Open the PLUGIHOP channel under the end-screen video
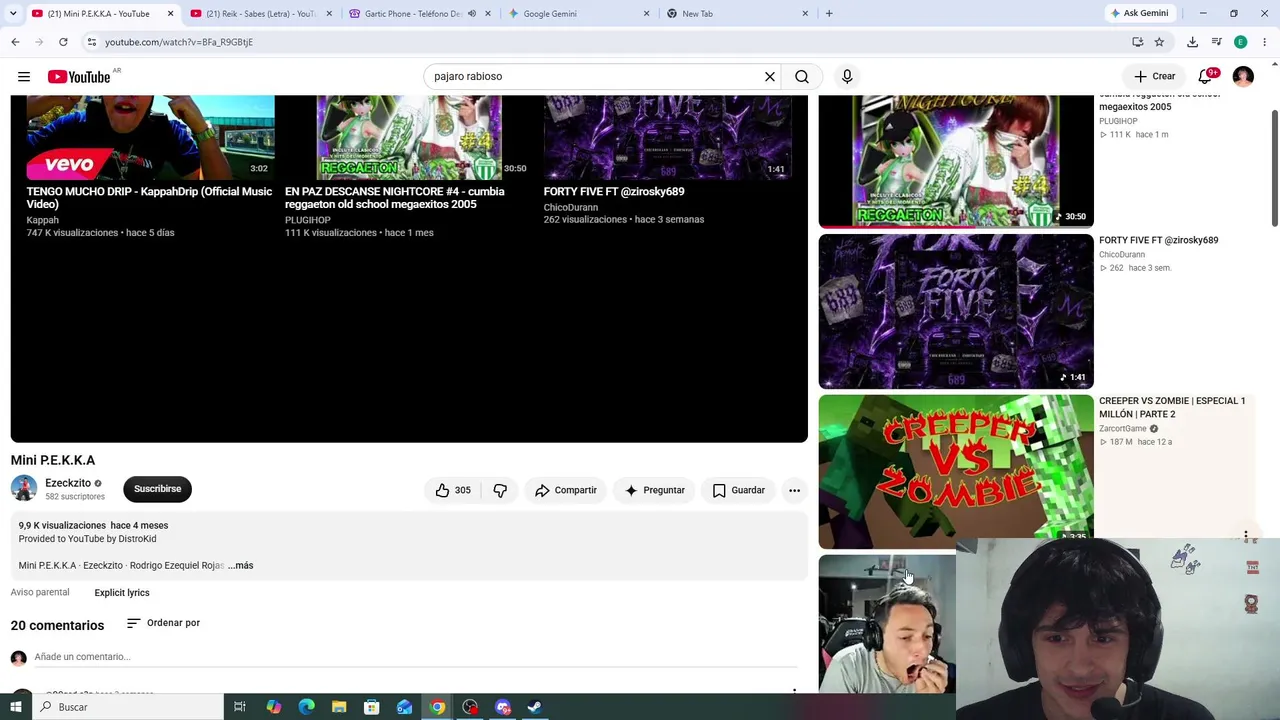 pos(308,220)
